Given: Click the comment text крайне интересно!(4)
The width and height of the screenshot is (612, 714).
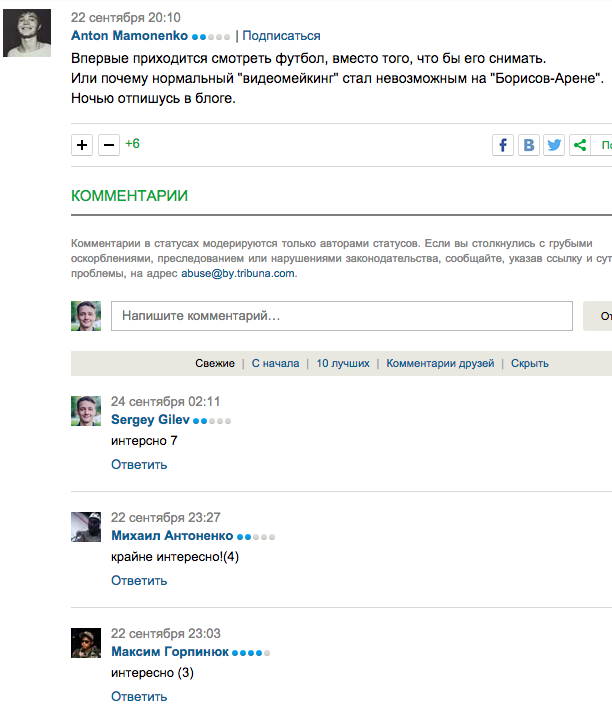Looking at the screenshot, I should coord(175,557).
